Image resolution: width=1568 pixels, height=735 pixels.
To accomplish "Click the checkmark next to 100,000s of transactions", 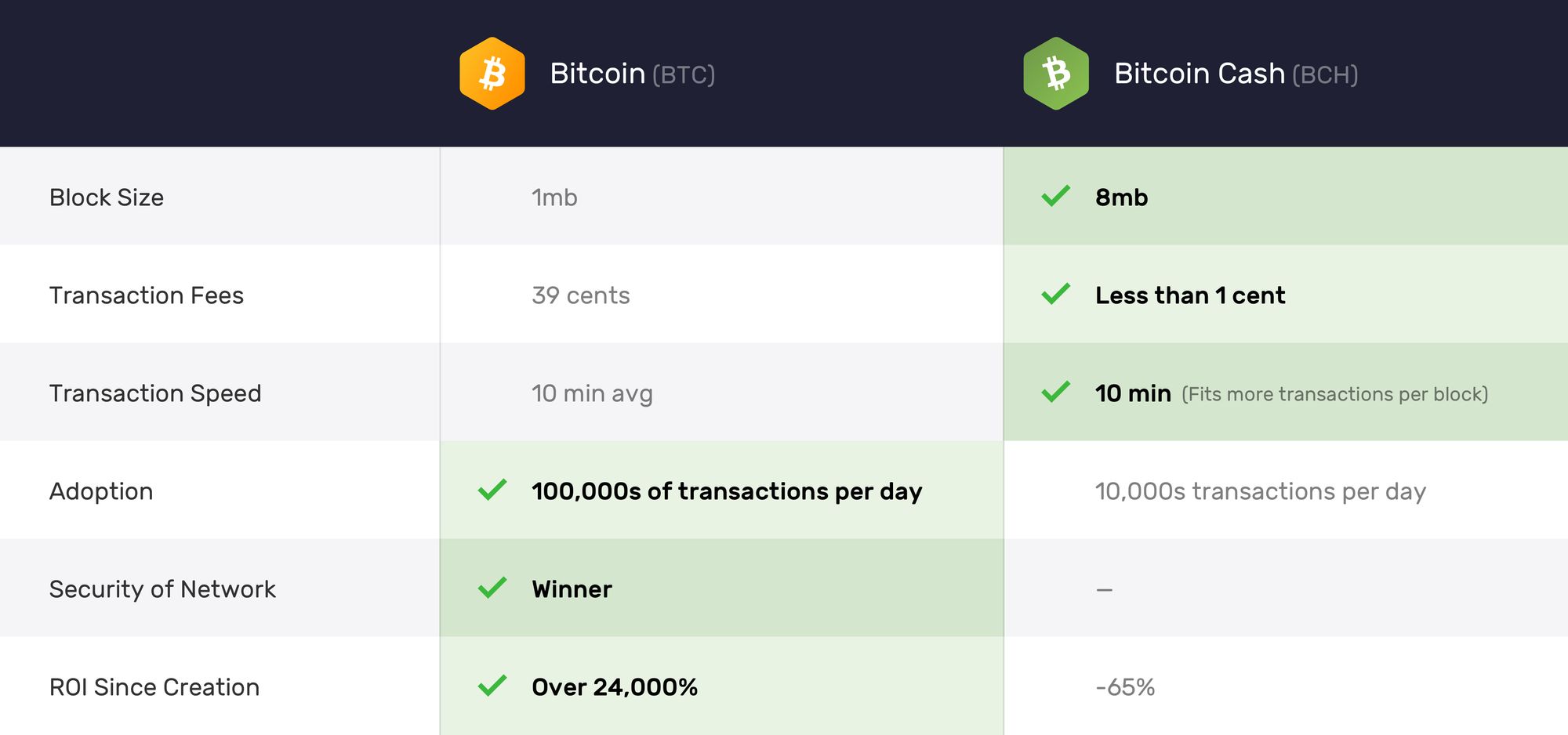I will pos(492,490).
